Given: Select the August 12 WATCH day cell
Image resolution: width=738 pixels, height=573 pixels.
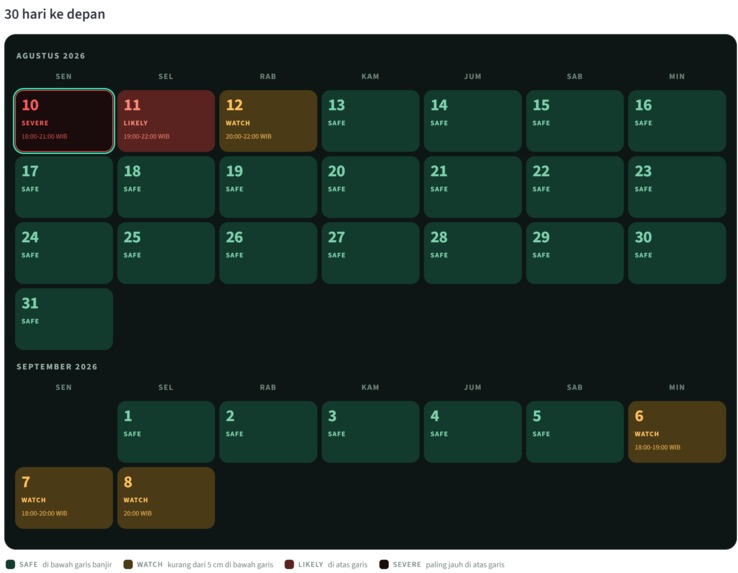Looking at the screenshot, I should (x=268, y=121).
